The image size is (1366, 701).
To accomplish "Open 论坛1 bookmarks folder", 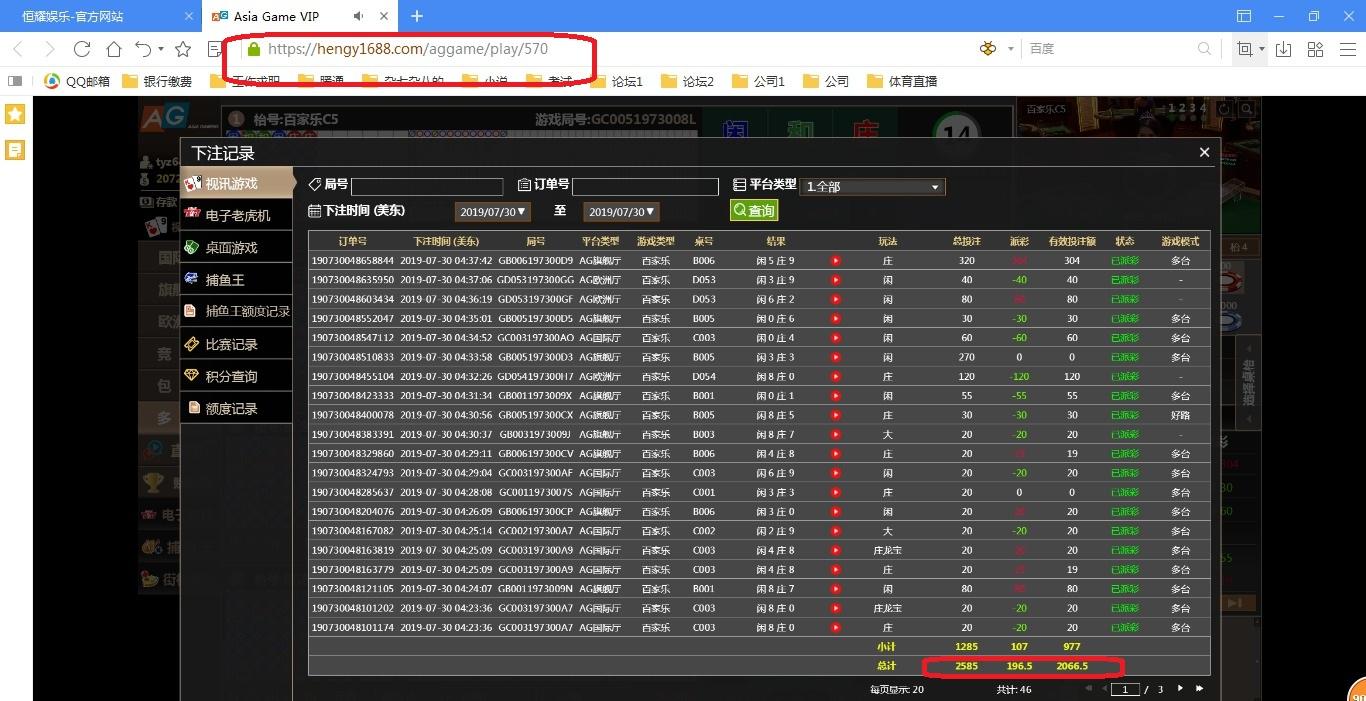I will coord(617,81).
